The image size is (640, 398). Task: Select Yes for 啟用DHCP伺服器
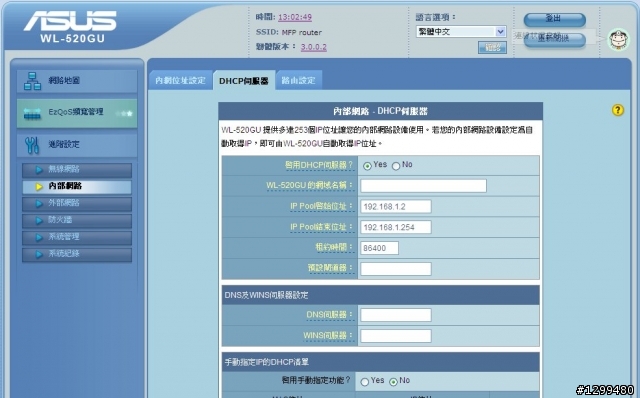click(367, 166)
